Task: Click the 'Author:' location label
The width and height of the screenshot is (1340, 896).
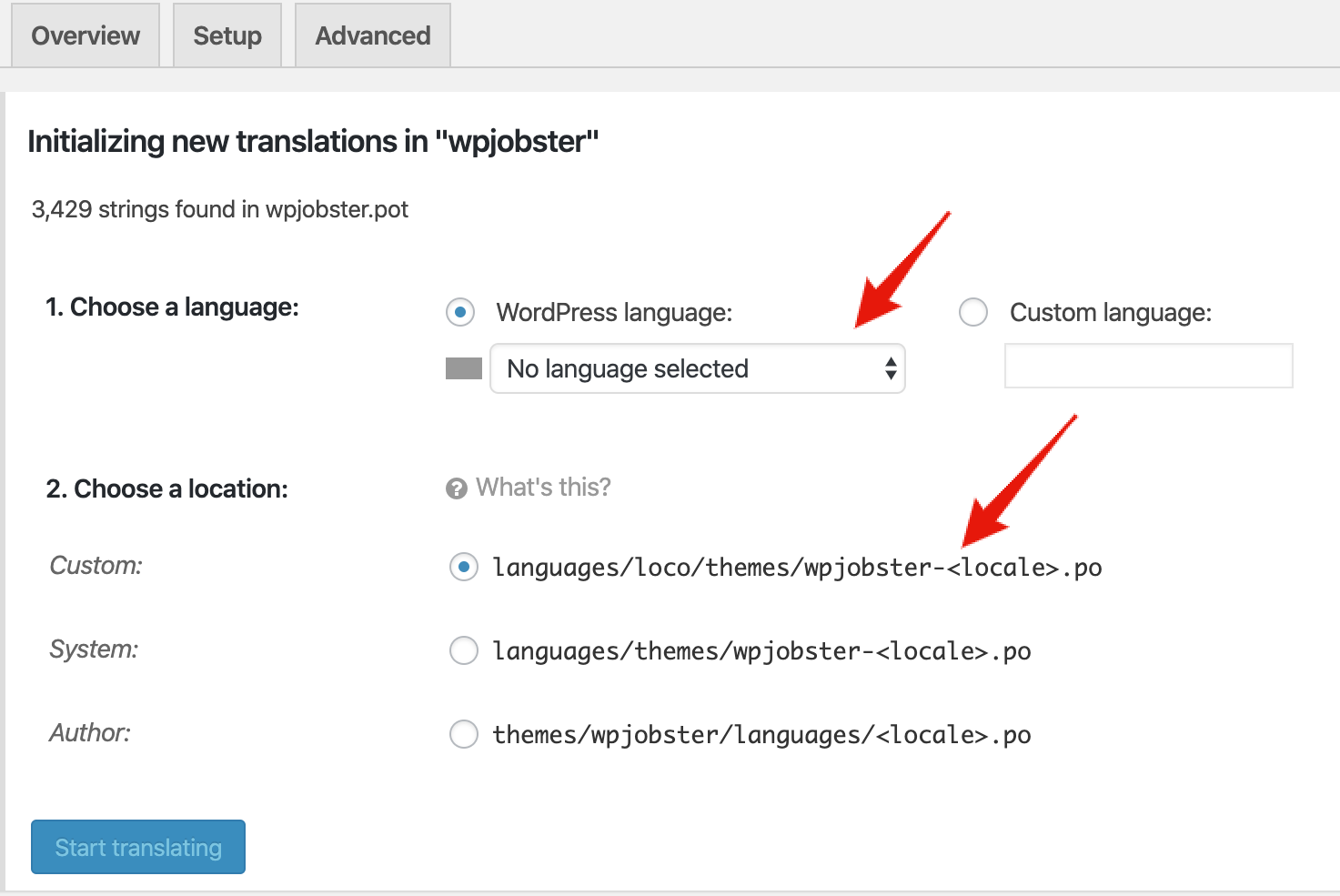Action: [90, 733]
